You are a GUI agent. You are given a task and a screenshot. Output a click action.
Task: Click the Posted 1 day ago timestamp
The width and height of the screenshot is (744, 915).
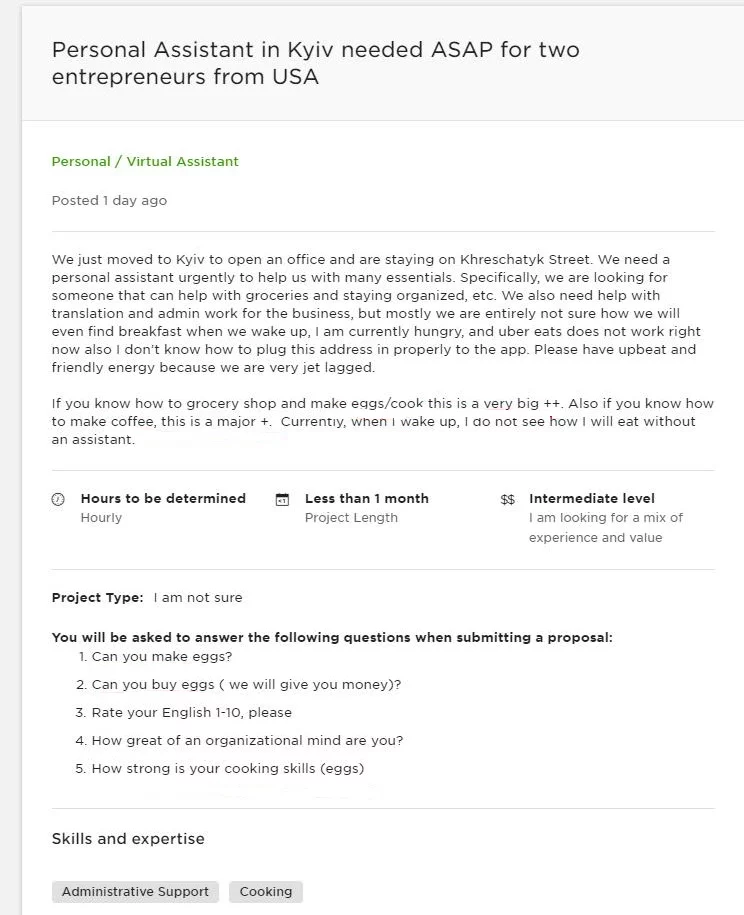click(x=109, y=201)
